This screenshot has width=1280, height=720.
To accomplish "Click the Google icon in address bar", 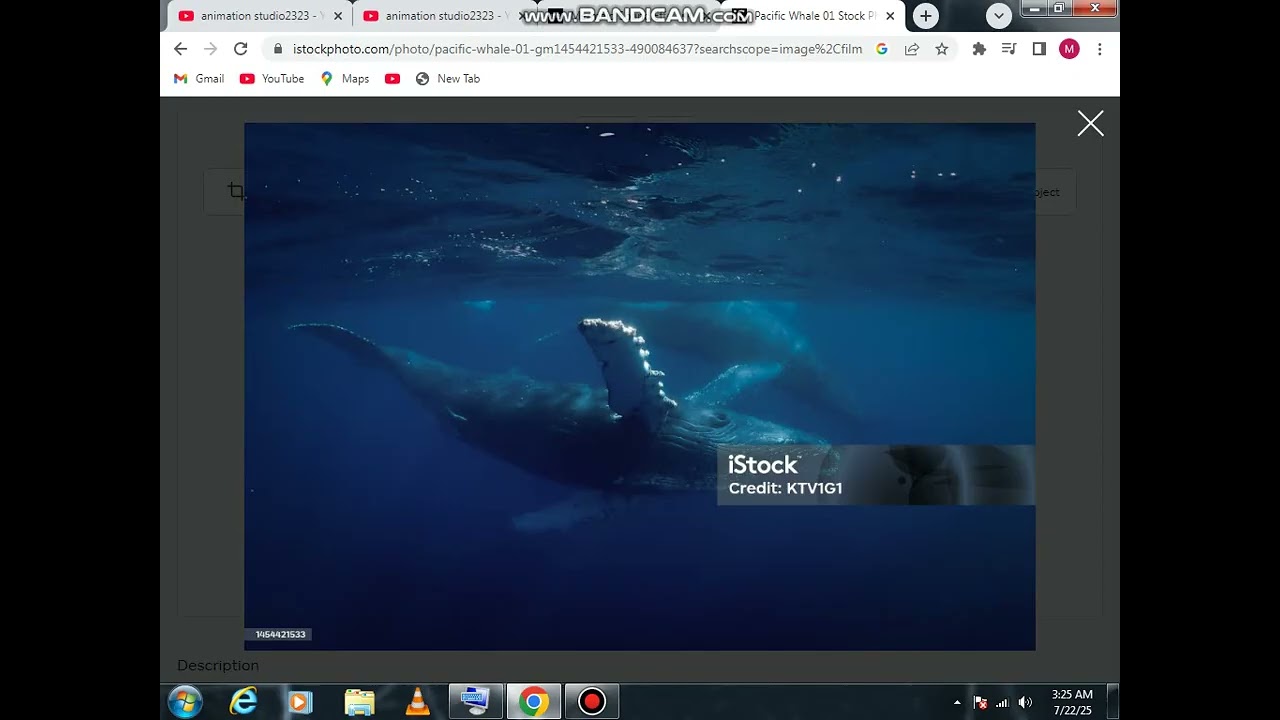I will pyautogui.click(x=881, y=48).
